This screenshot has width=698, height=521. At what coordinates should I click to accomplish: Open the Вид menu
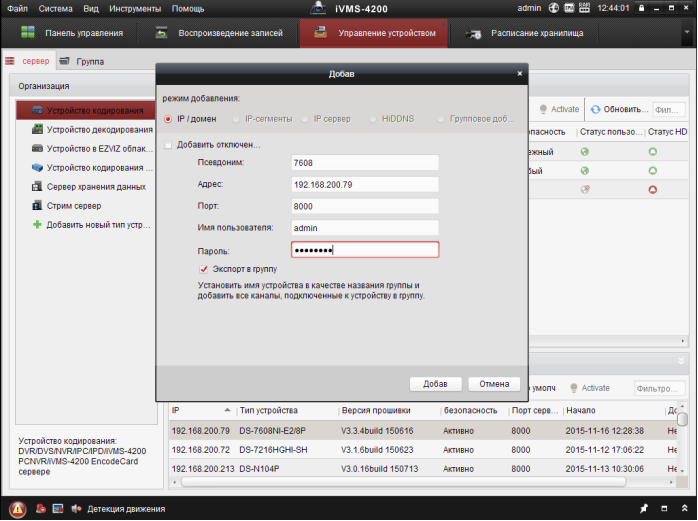91,8
